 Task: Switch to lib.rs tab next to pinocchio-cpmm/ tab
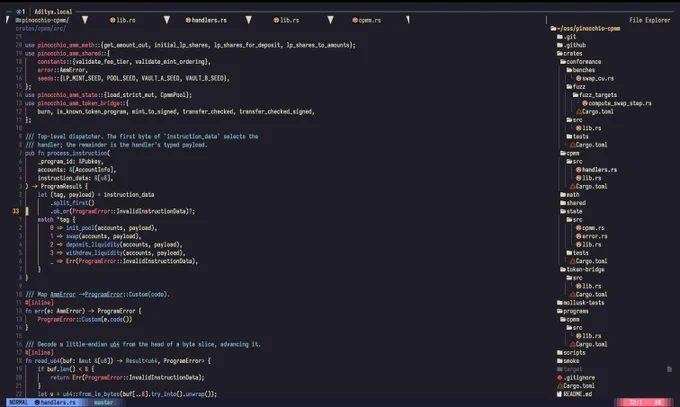click(123, 20)
